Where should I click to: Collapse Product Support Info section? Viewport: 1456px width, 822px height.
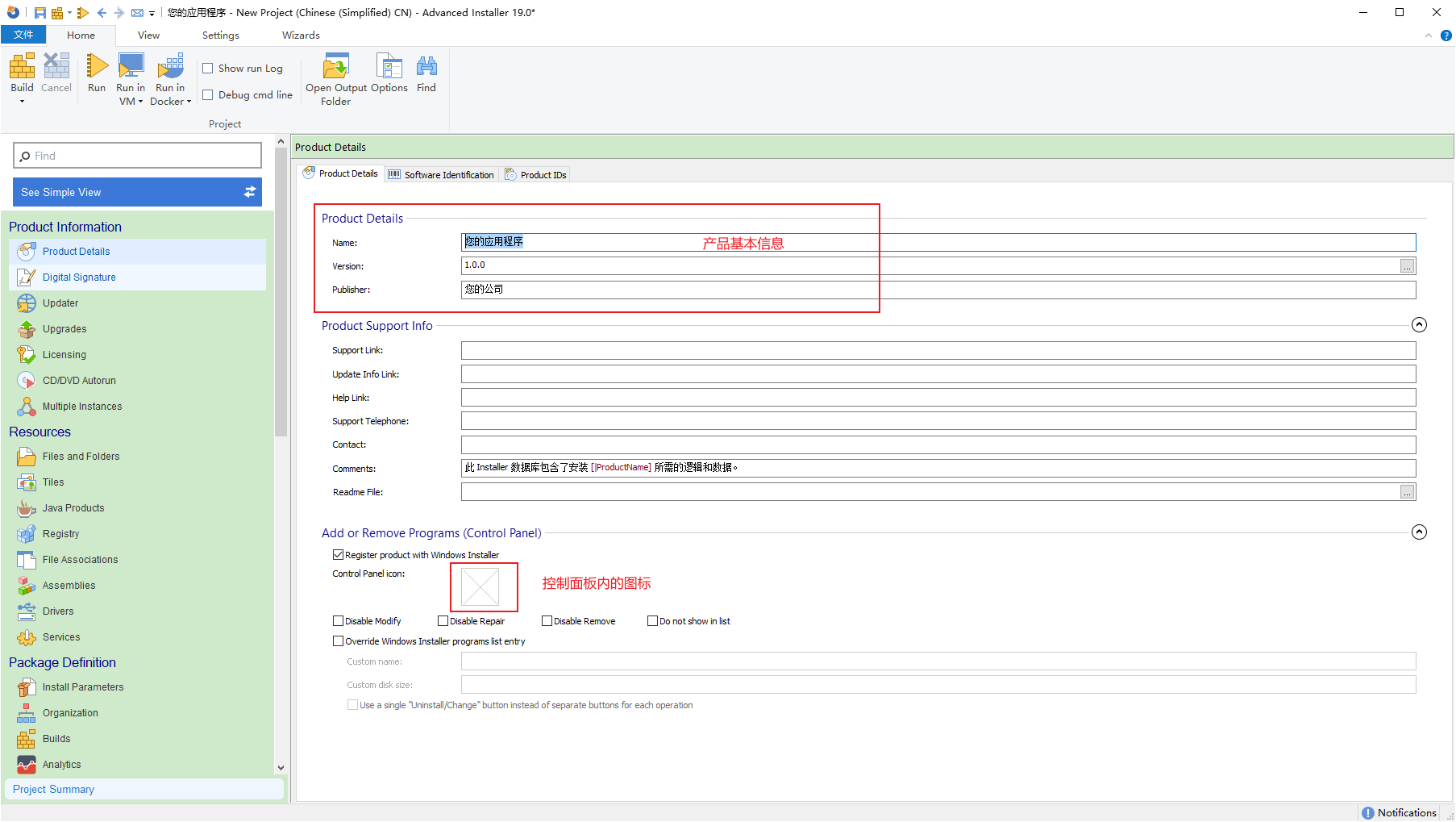click(x=1420, y=325)
